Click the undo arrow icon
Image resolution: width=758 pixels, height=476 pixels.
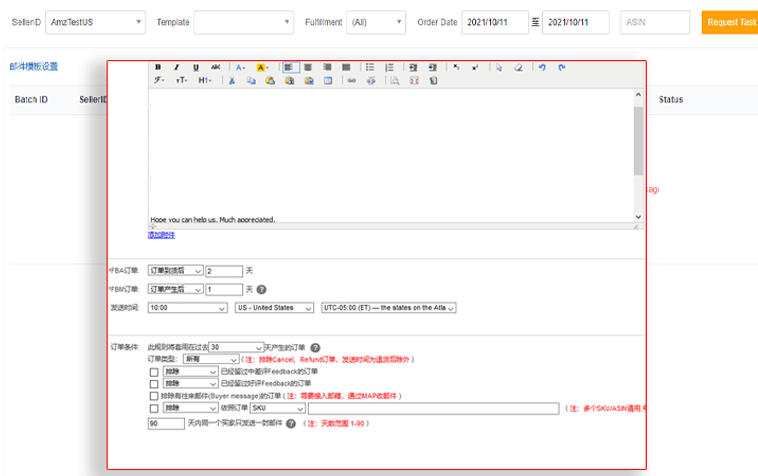click(542, 67)
